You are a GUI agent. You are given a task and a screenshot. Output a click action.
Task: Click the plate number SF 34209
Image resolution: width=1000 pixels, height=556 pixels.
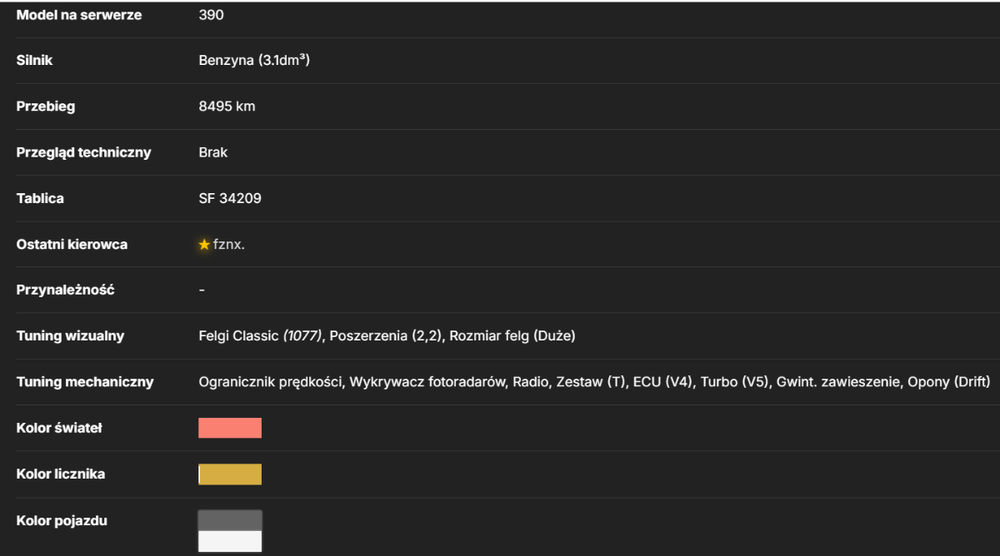click(230, 198)
